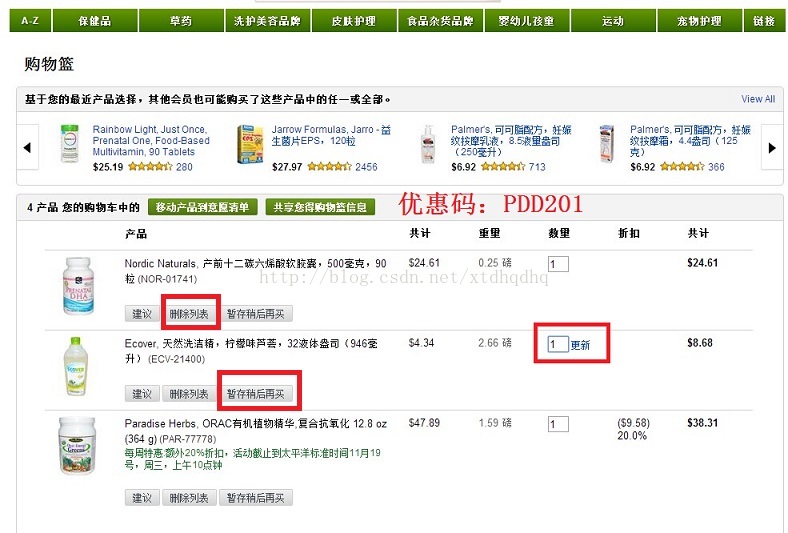Open Nordic Naturals product name link
This screenshot has width=788, height=533.
(x=255, y=270)
